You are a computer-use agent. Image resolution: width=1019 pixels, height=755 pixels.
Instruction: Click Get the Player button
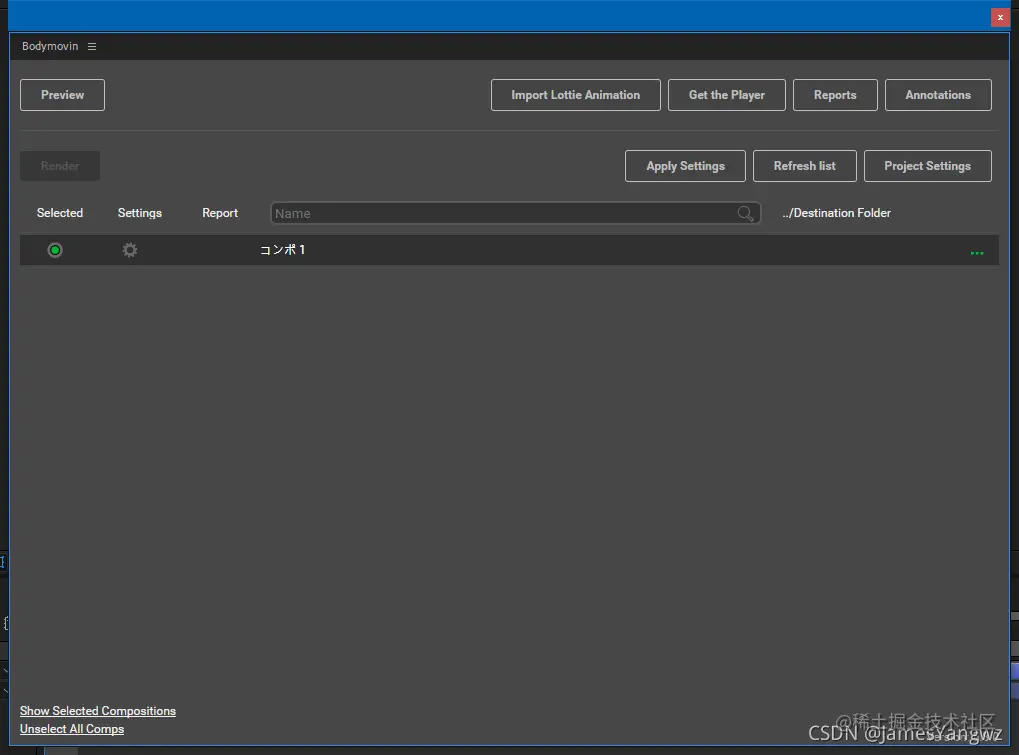pyautogui.click(x=727, y=95)
